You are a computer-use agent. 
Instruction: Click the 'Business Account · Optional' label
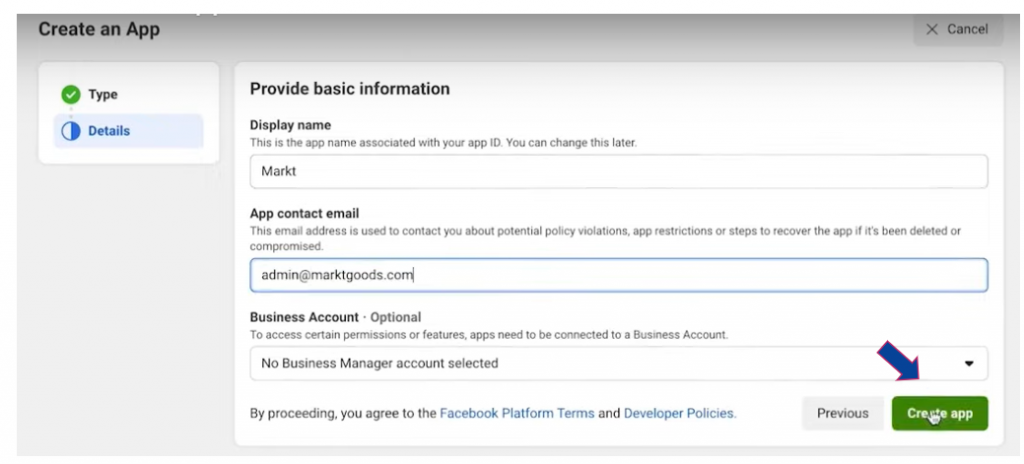click(x=335, y=317)
